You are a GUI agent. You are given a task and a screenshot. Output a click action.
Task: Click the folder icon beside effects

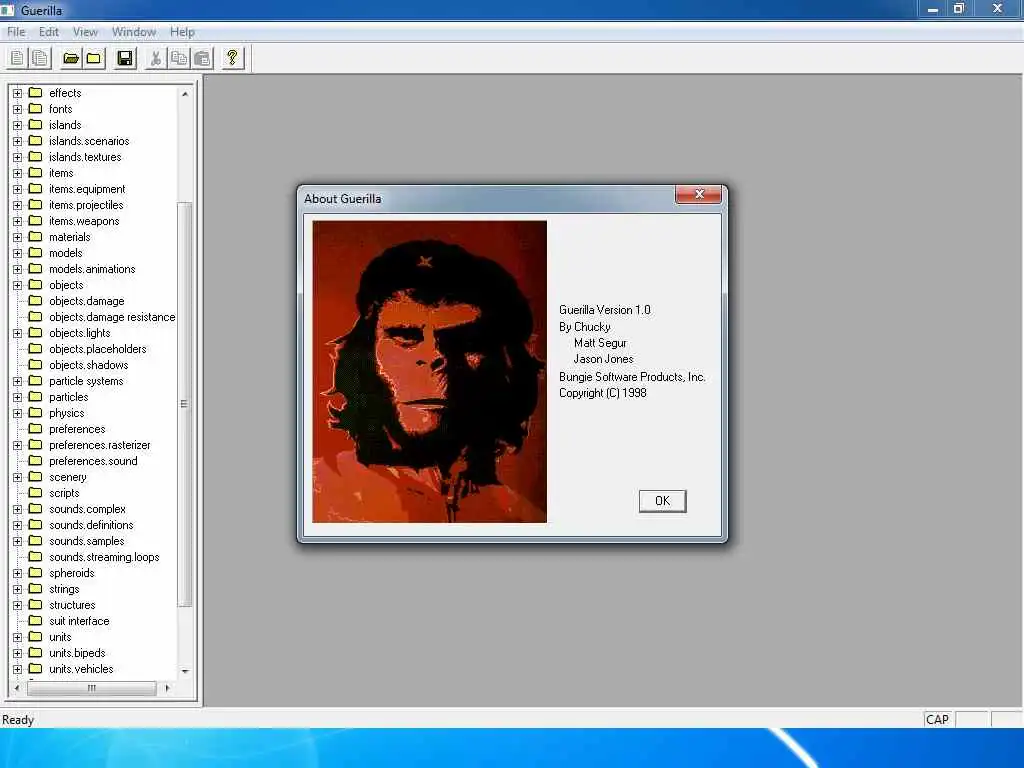(36, 93)
